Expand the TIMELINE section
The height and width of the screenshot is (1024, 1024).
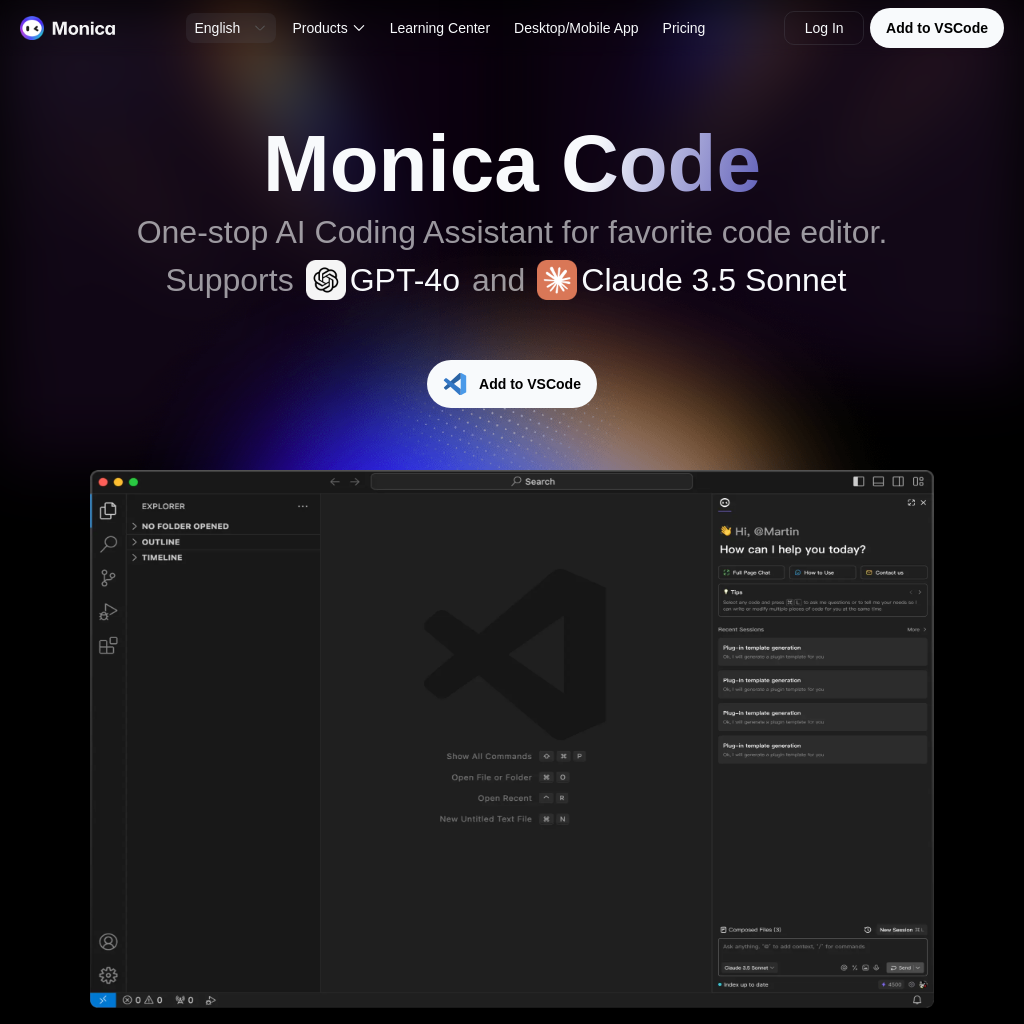pos(223,558)
